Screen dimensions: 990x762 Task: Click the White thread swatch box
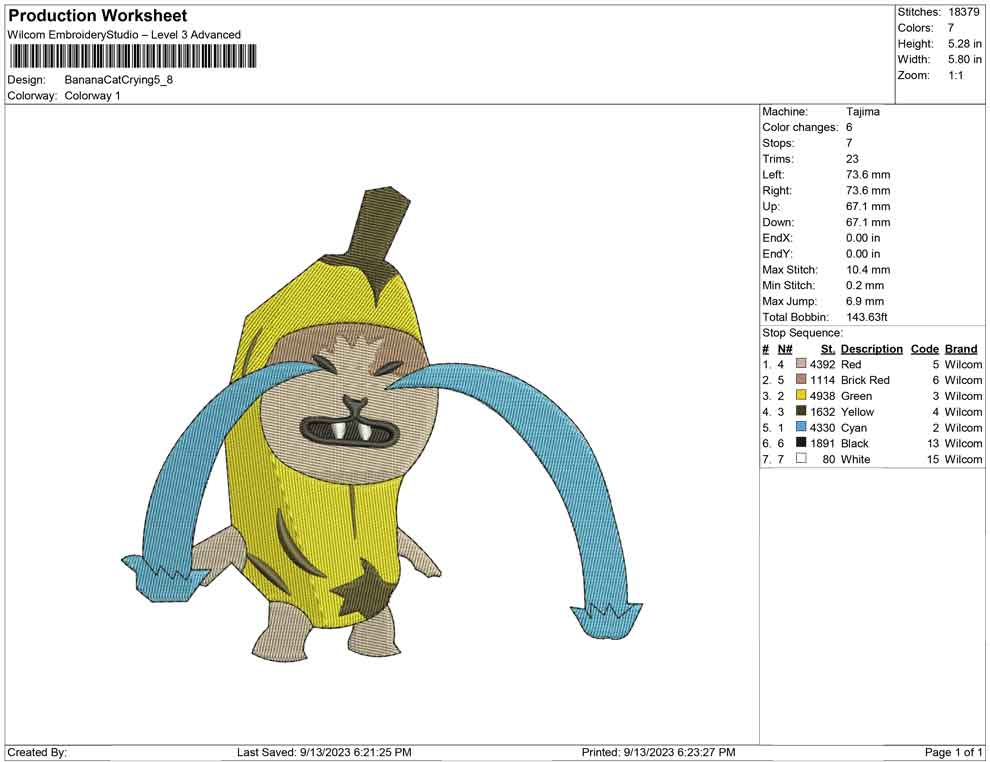coord(801,459)
